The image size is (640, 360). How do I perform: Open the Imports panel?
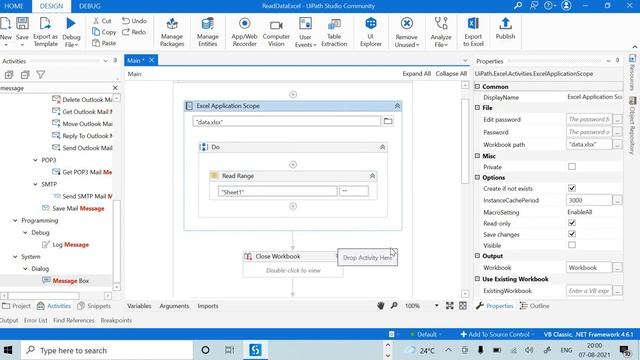point(208,306)
